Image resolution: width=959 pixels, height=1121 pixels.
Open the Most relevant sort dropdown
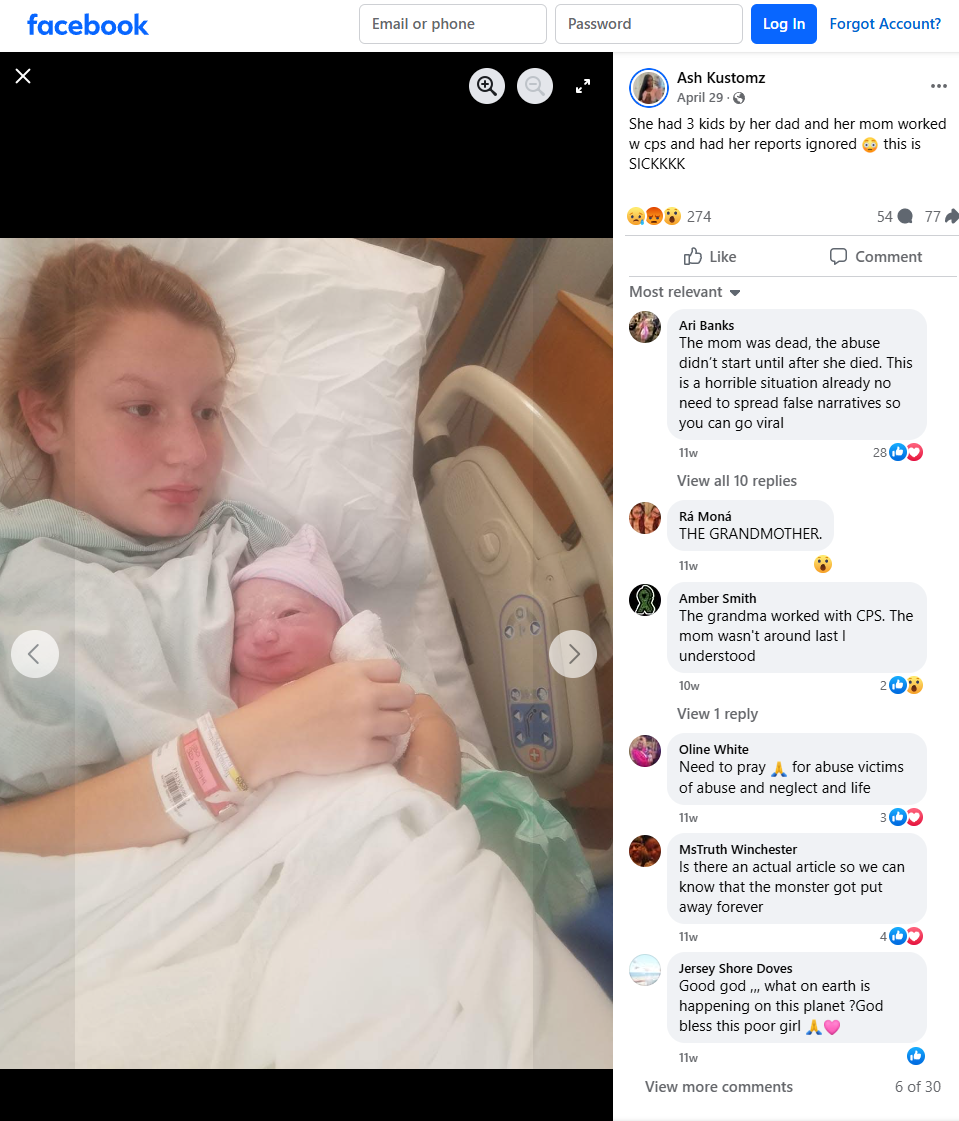684,292
